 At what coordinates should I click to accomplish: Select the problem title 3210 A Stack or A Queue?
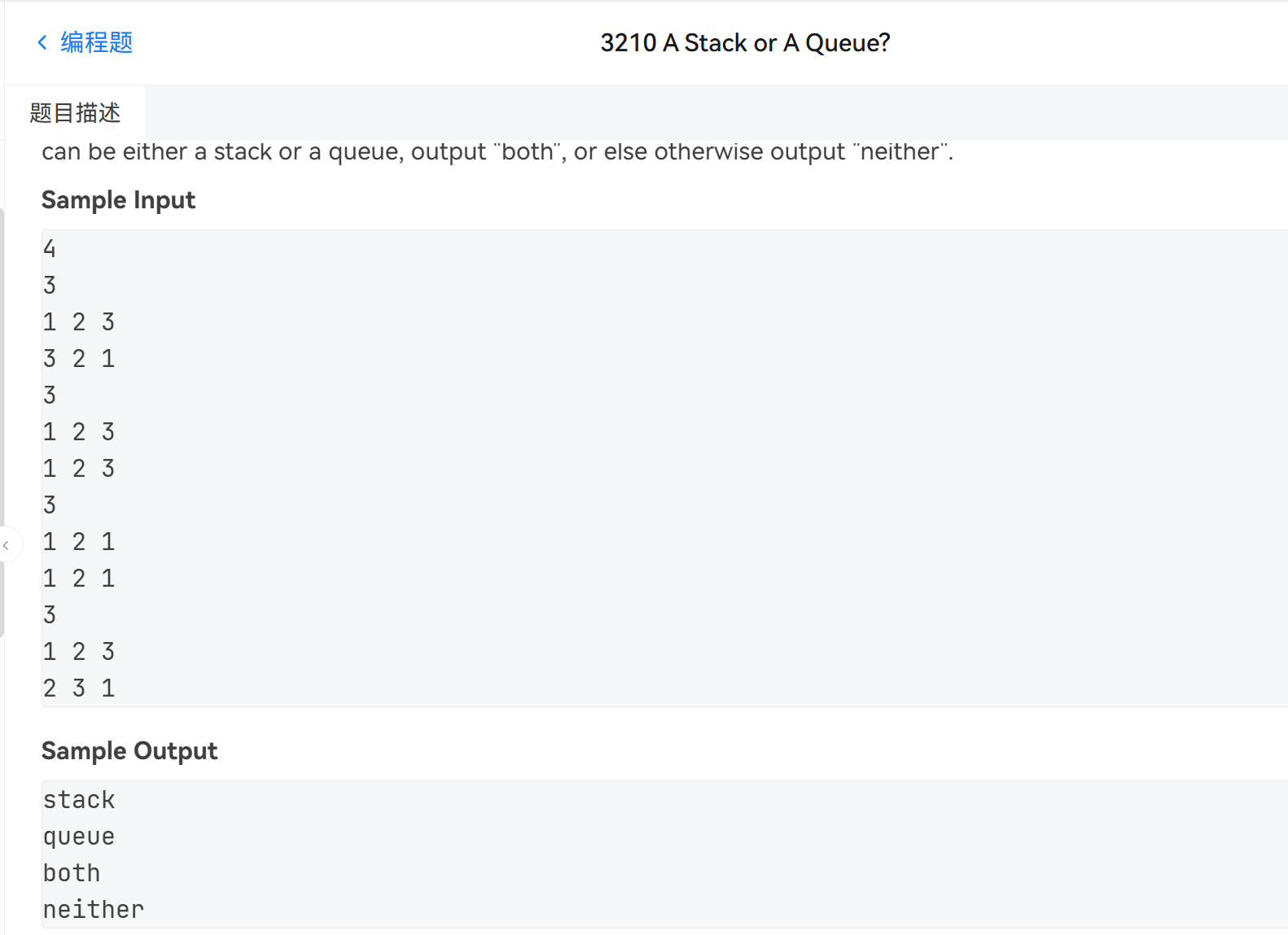click(745, 42)
